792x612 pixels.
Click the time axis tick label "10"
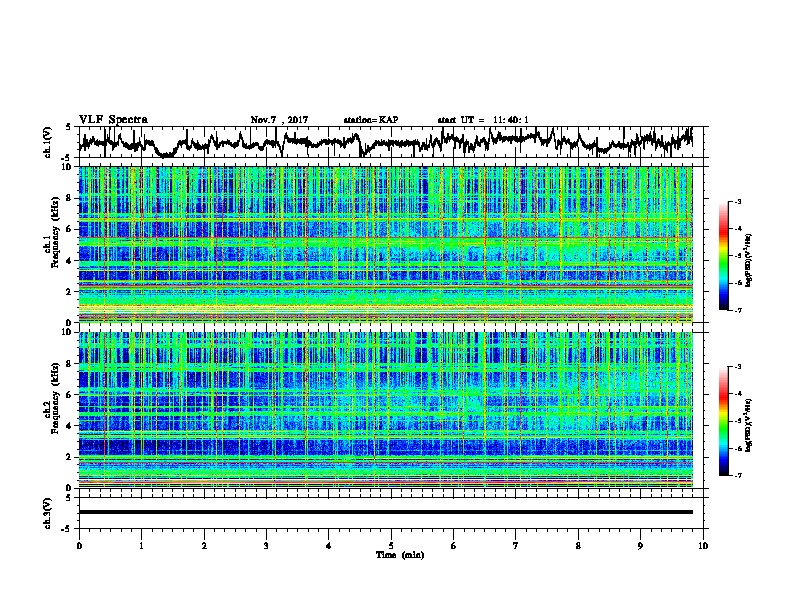(x=703, y=546)
